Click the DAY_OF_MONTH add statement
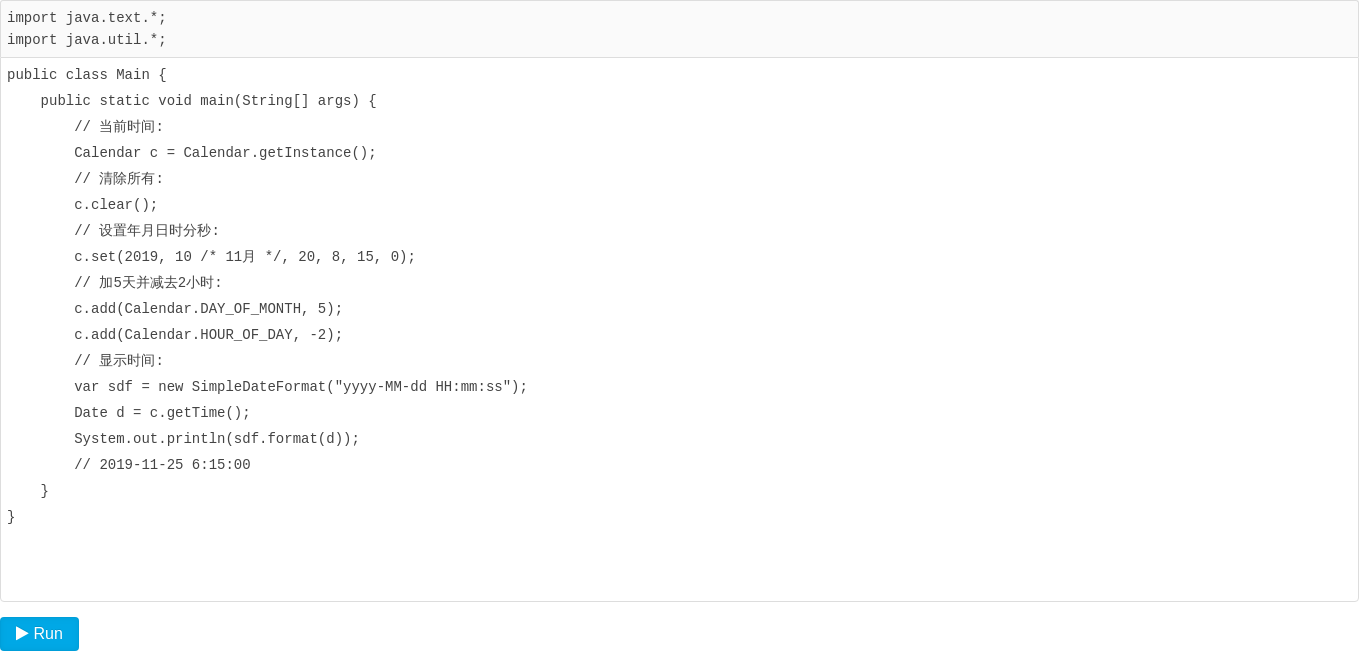1359x651 pixels. [207, 308]
